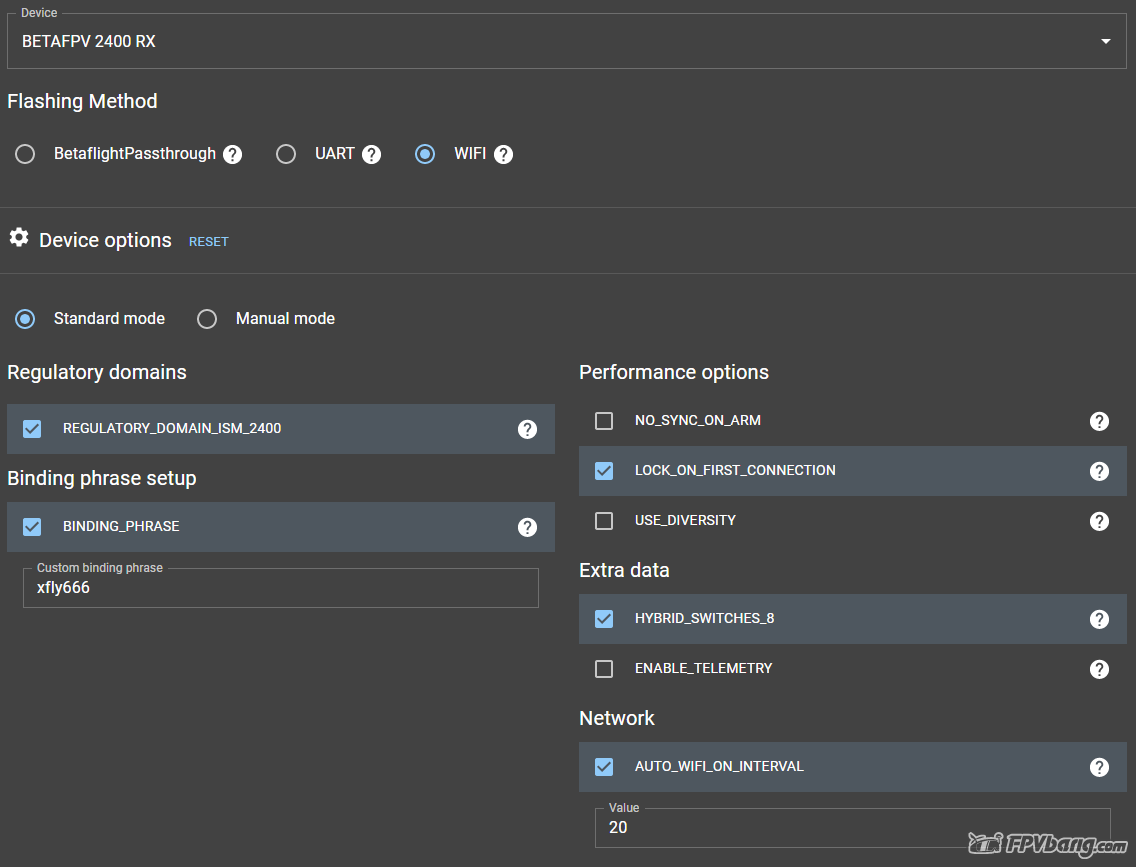Uncheck HYBRID_SWITCHES_8 checkbox
The image size is (1136, 867).
[x=604, y=619]
